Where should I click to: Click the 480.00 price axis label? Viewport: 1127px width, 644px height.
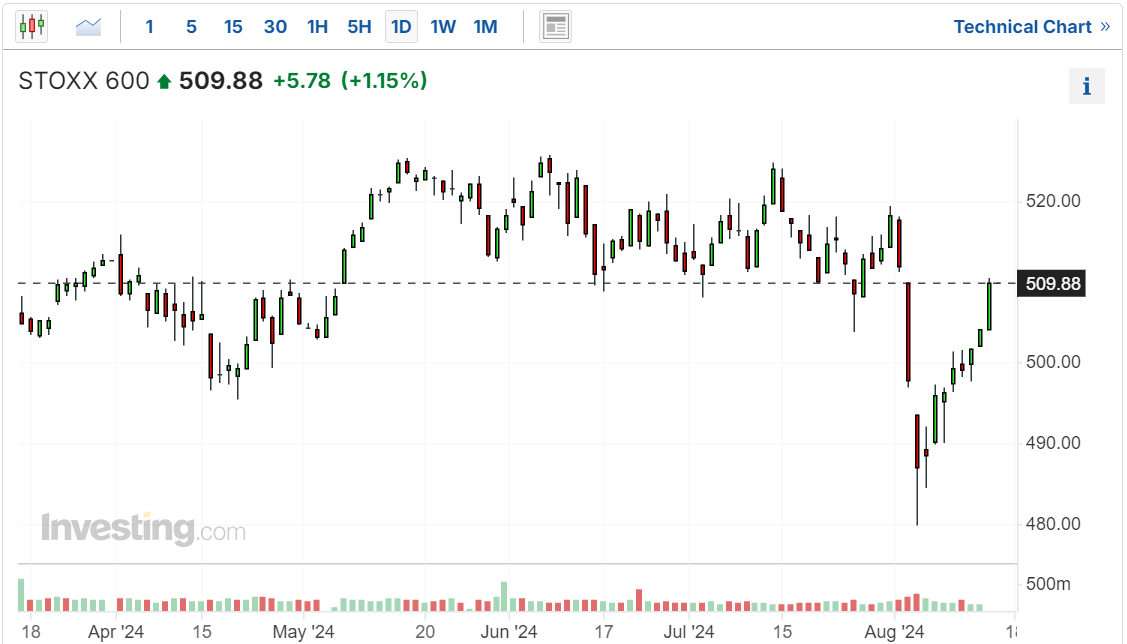tap(1053, 524)
